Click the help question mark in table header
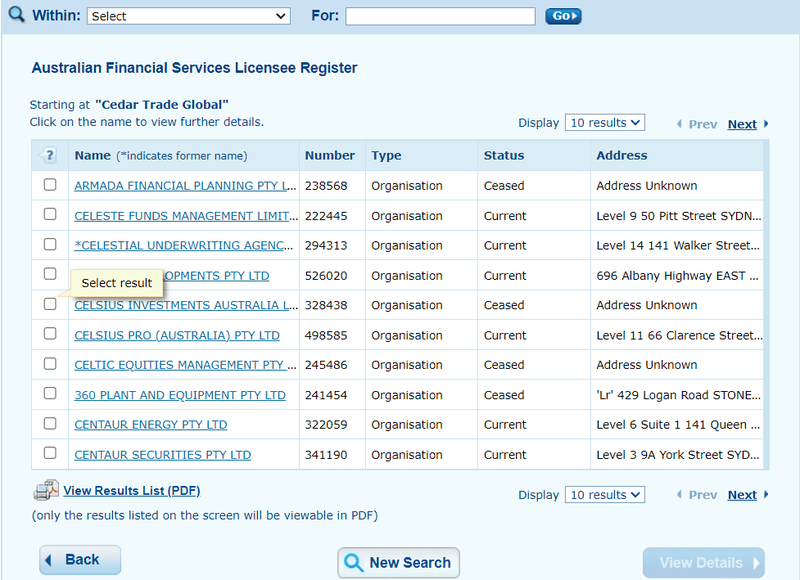This screenshot has height=580, width=800. tap(48, 155)
